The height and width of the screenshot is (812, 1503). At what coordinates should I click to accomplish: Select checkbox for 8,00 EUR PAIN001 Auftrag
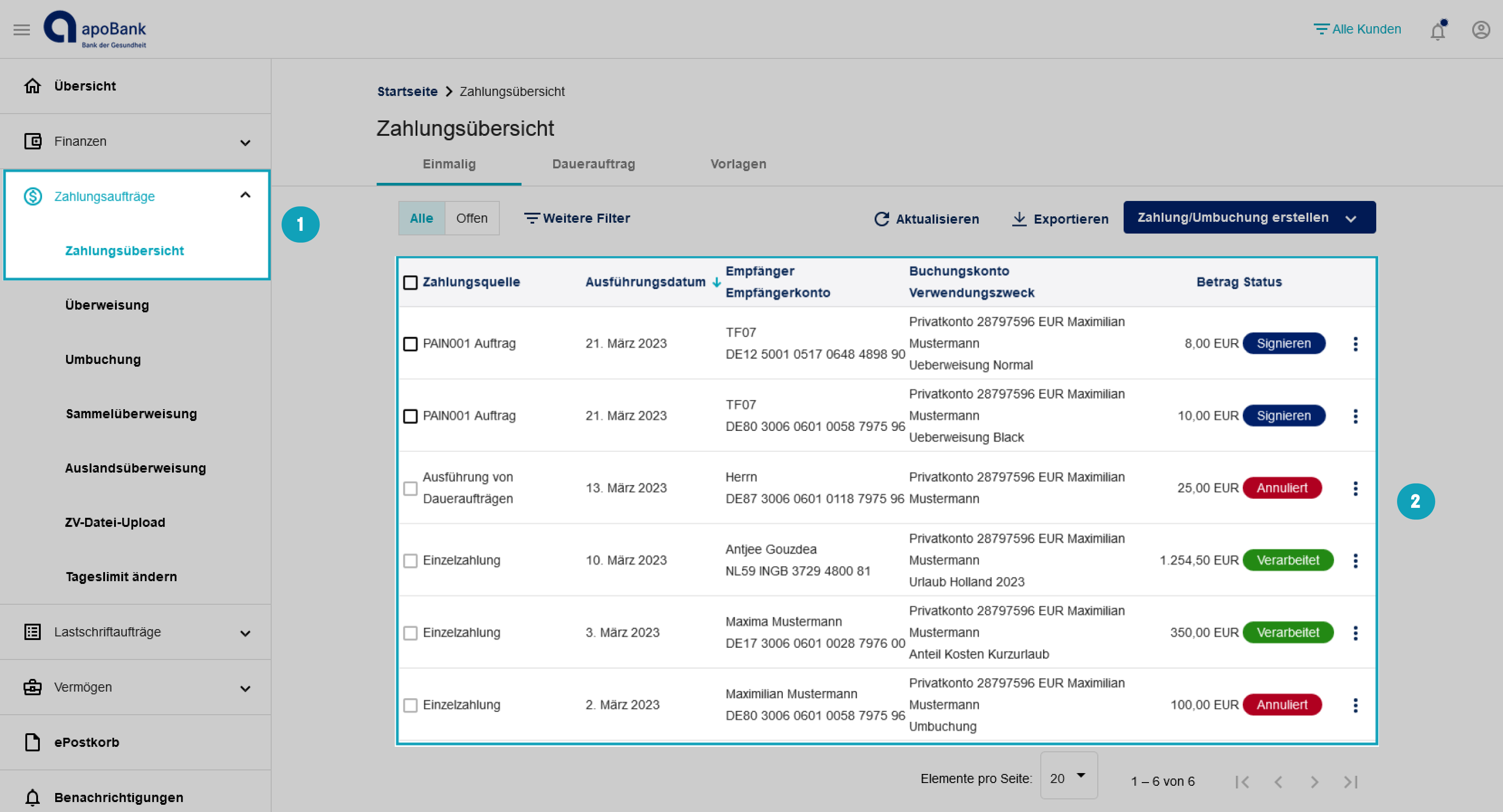pos(411,344)
